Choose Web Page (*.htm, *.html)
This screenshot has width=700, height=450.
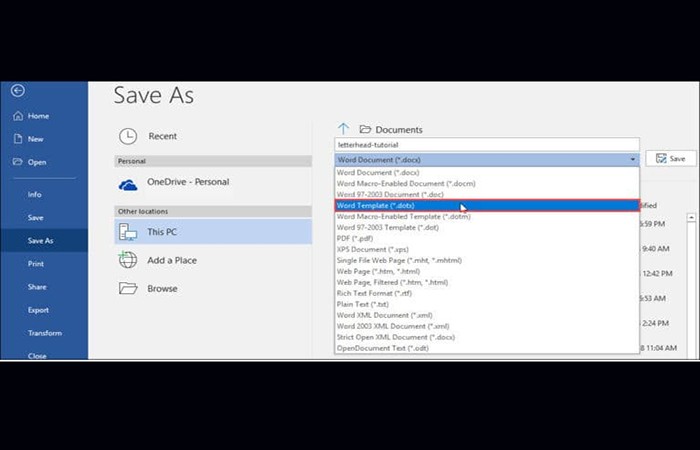487,271
